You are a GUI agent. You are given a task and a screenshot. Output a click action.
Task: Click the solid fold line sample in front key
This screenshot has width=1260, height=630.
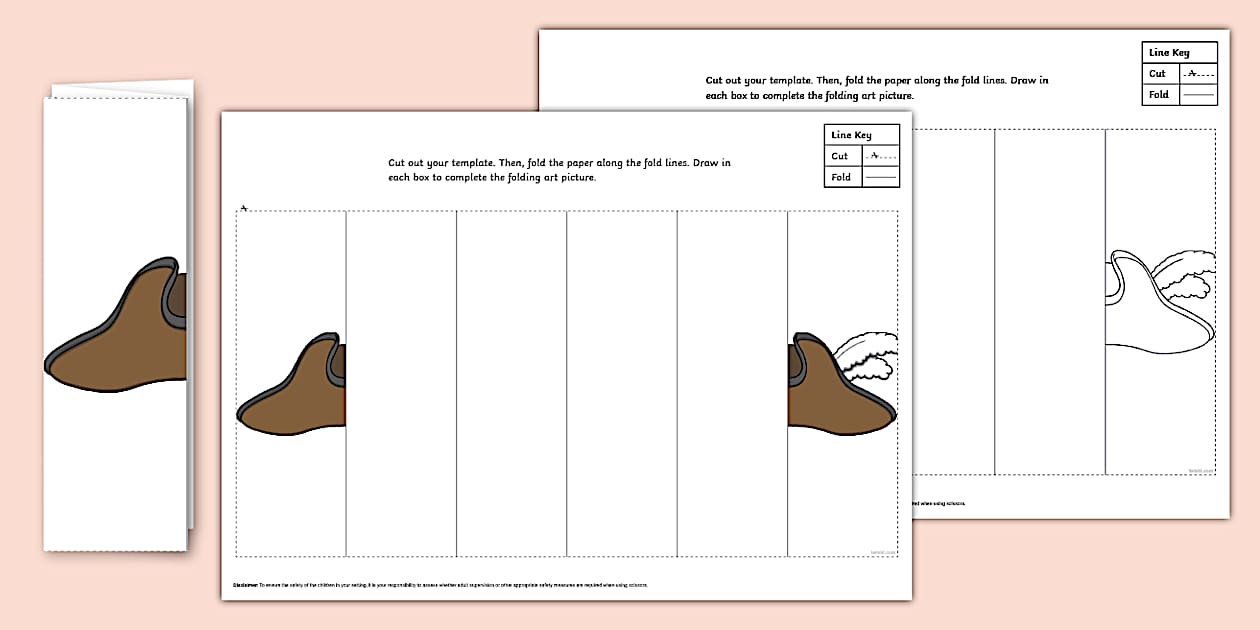coord(880,177)
